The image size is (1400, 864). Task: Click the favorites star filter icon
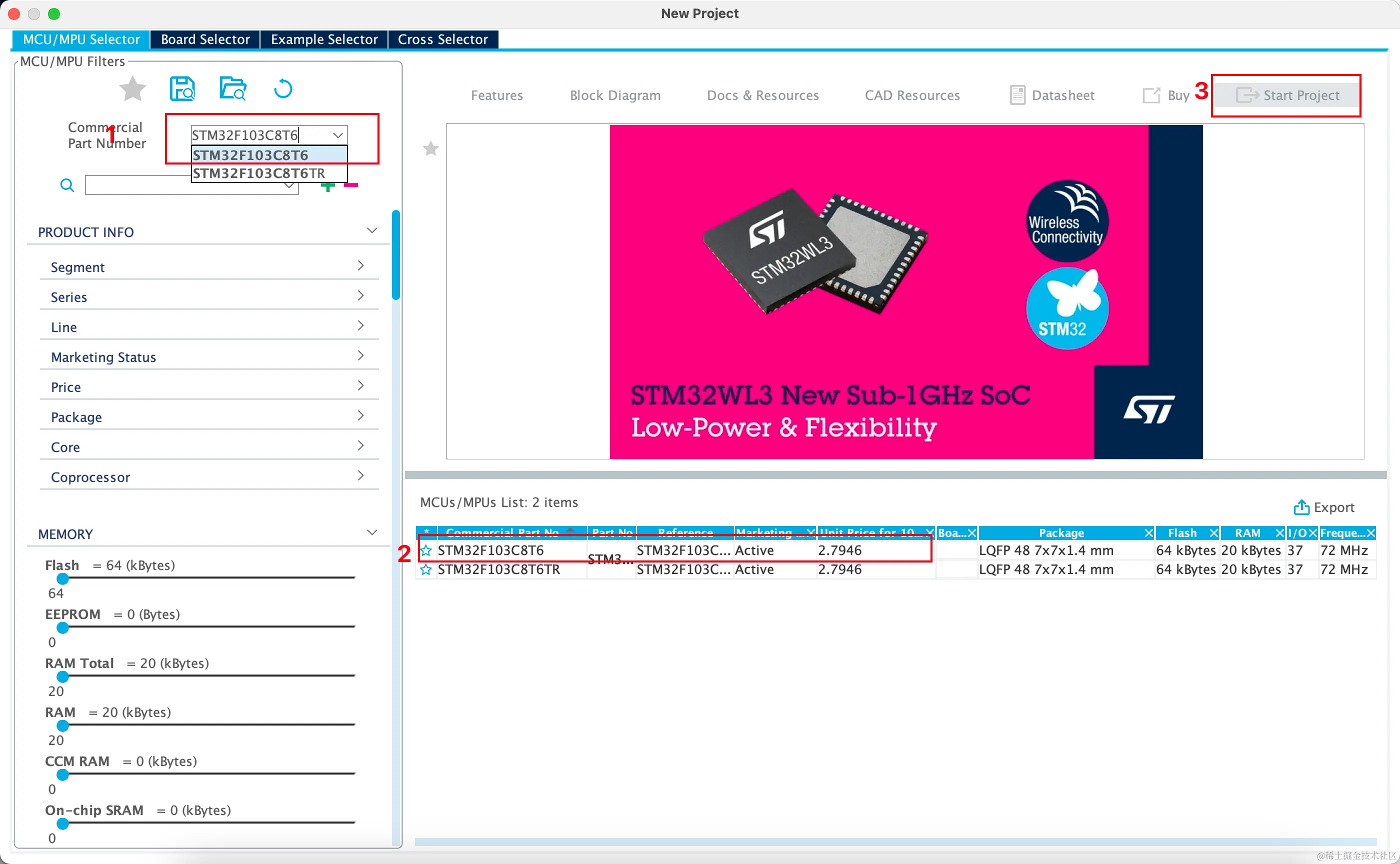pyautogui.click(x=132, y=89)
